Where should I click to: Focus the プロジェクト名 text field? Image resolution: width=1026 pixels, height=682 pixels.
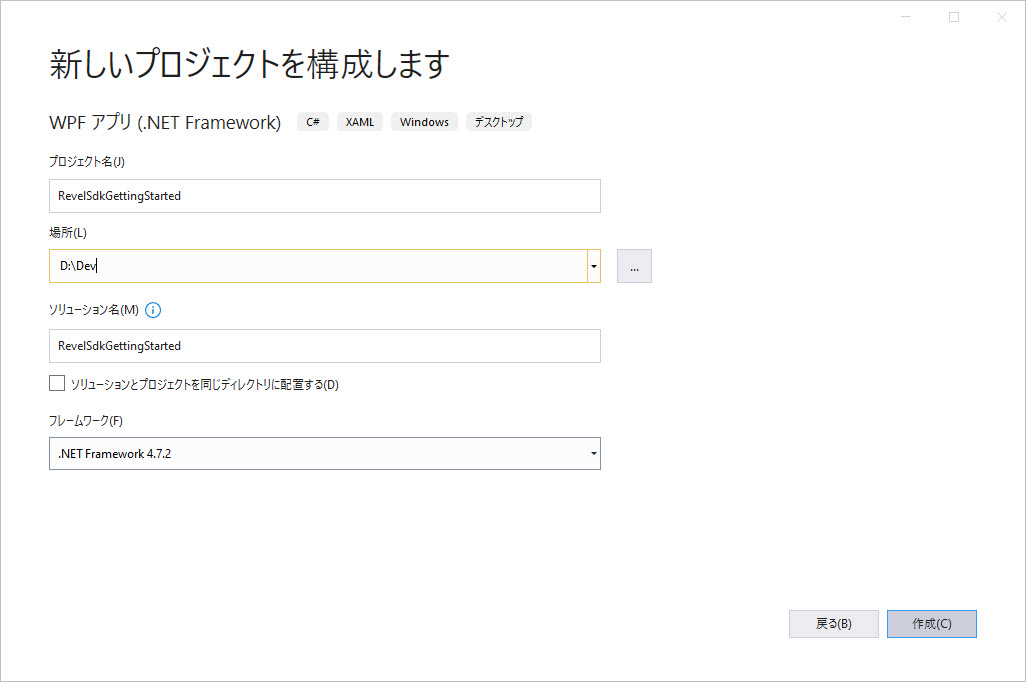[x=324, y=196]
